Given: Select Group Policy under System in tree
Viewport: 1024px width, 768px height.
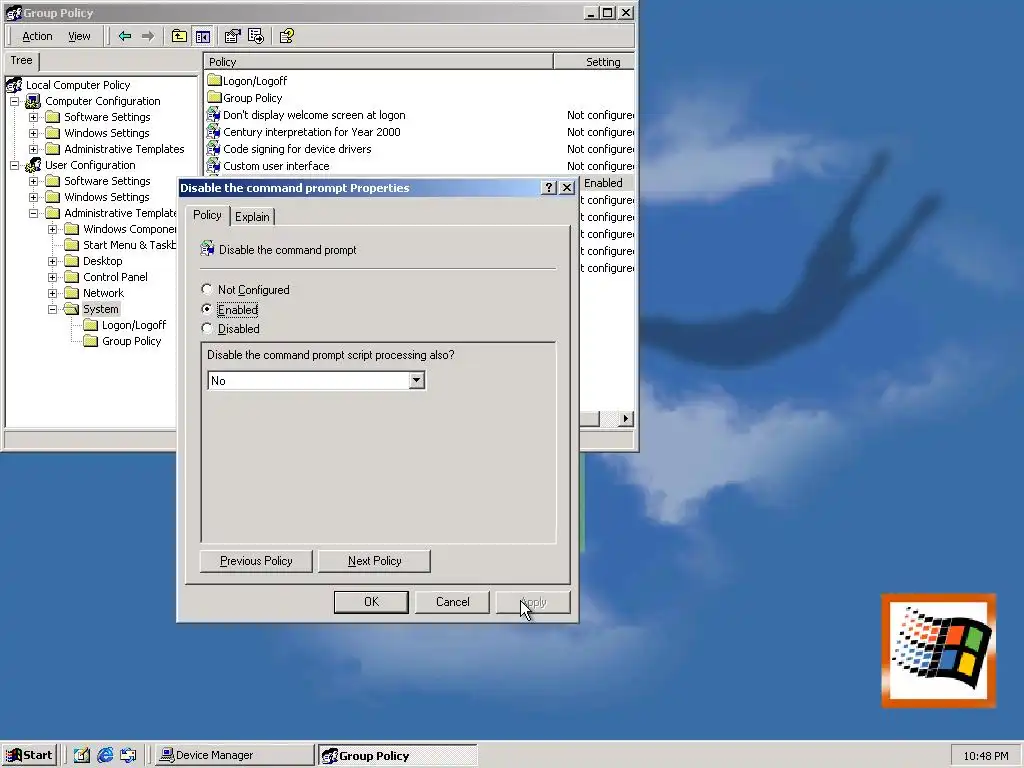Looking at the screenshot, I should tap(131, 341).
